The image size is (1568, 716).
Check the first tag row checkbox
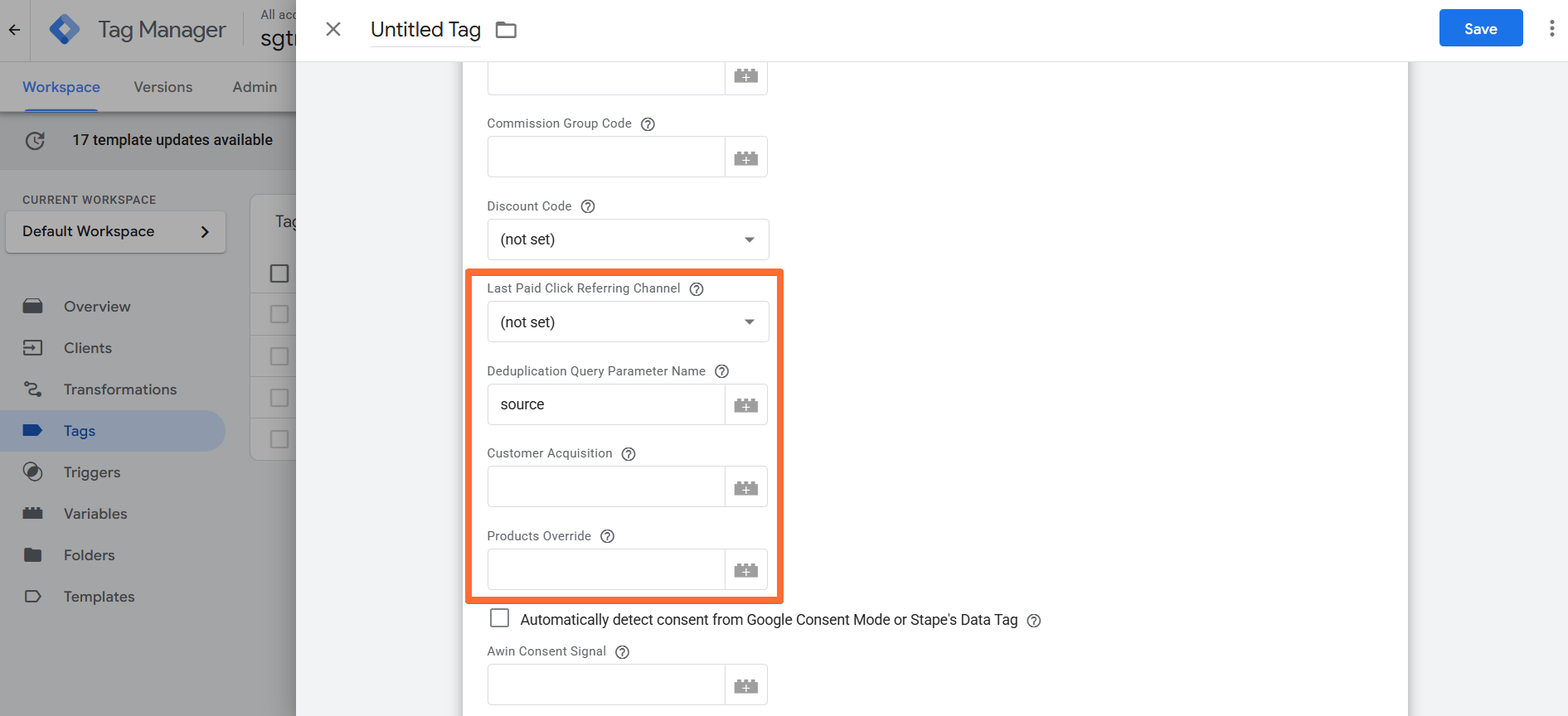(x=279, y=314)
